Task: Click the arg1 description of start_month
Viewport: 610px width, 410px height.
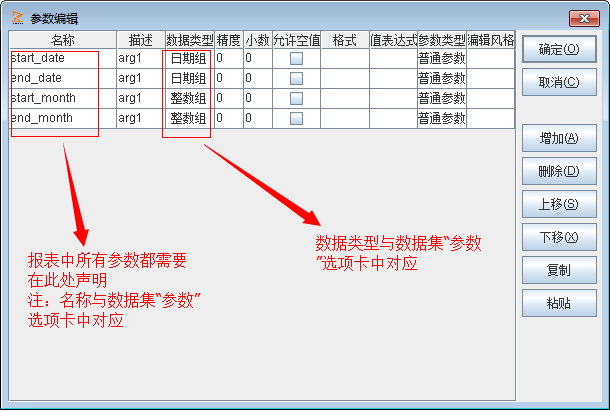Action: (x=141, y=98)
